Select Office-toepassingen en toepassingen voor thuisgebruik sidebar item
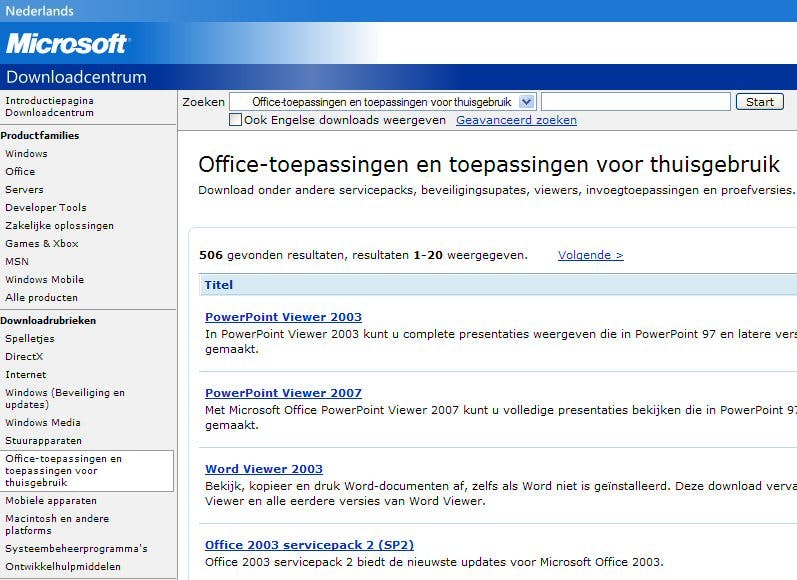797x580 pixels. 87,471
